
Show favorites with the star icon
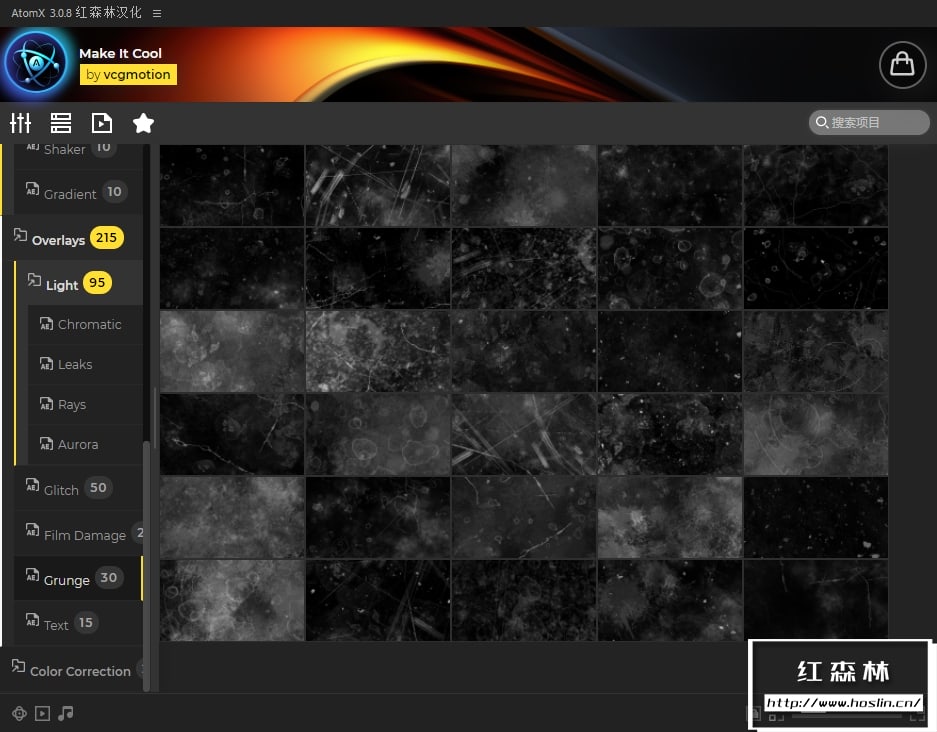pyautogui.click(x=143, y=123)
